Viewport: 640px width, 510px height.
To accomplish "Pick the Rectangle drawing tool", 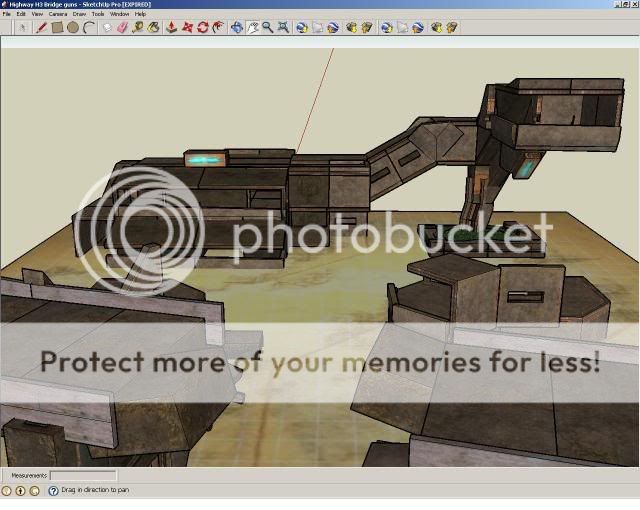I will pos(57,28).
